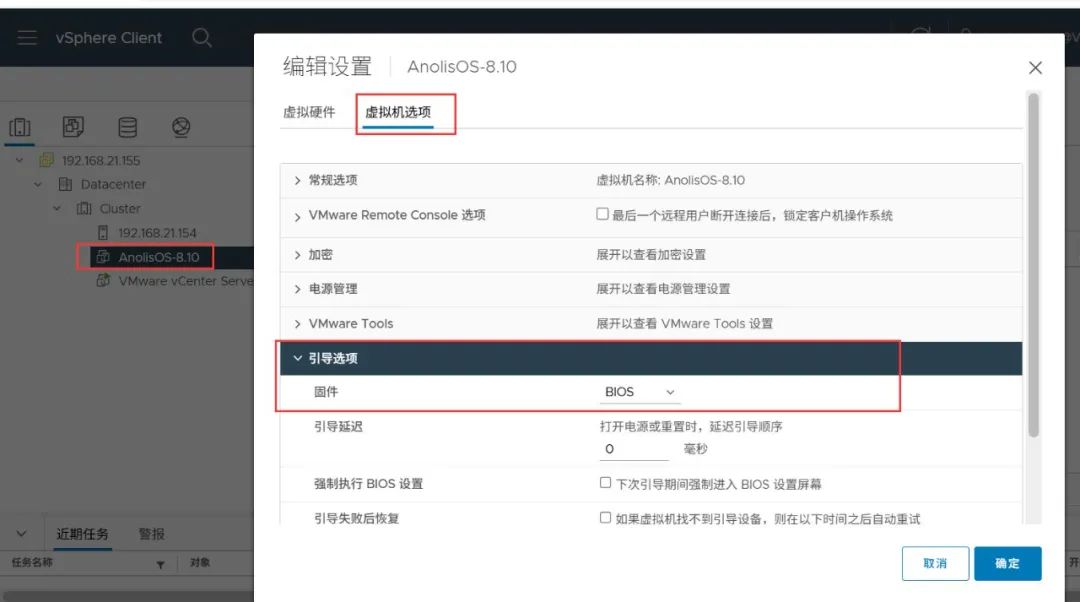The height and width of the screenshot is (602, 1080).
Task: Click VM icon beside AnolisOS-8.10
Action: tap(103, 257)
